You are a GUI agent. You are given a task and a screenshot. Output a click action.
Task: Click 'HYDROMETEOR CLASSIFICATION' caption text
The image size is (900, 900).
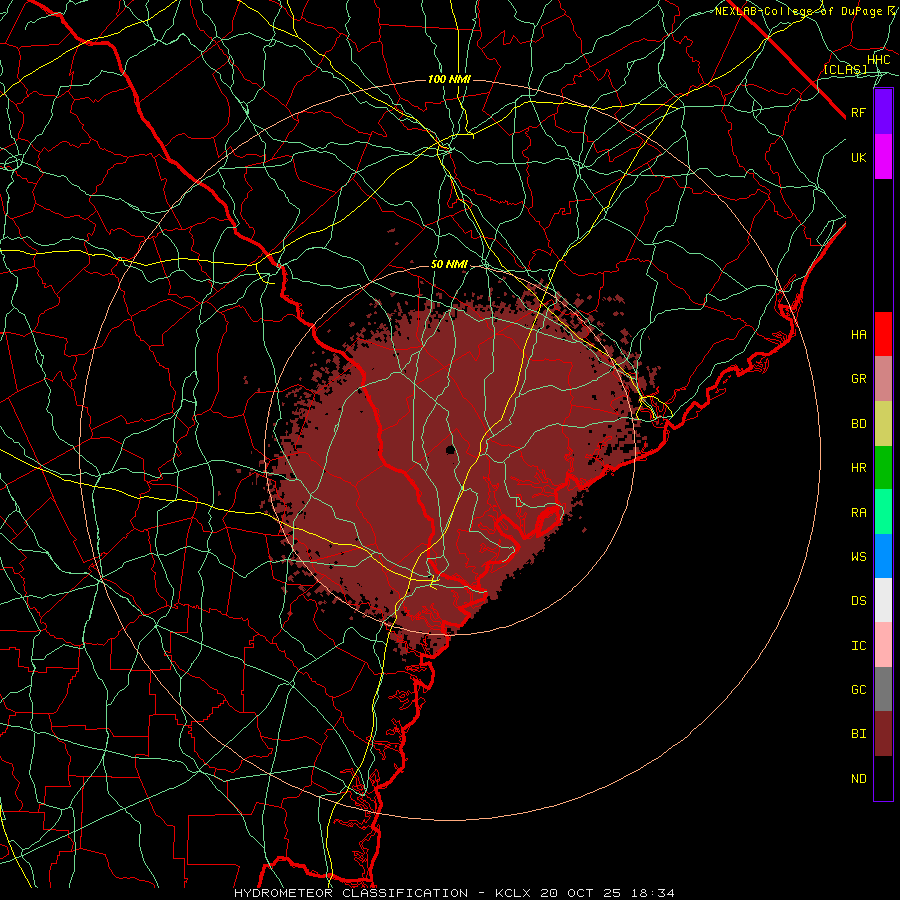pos(351,893)
